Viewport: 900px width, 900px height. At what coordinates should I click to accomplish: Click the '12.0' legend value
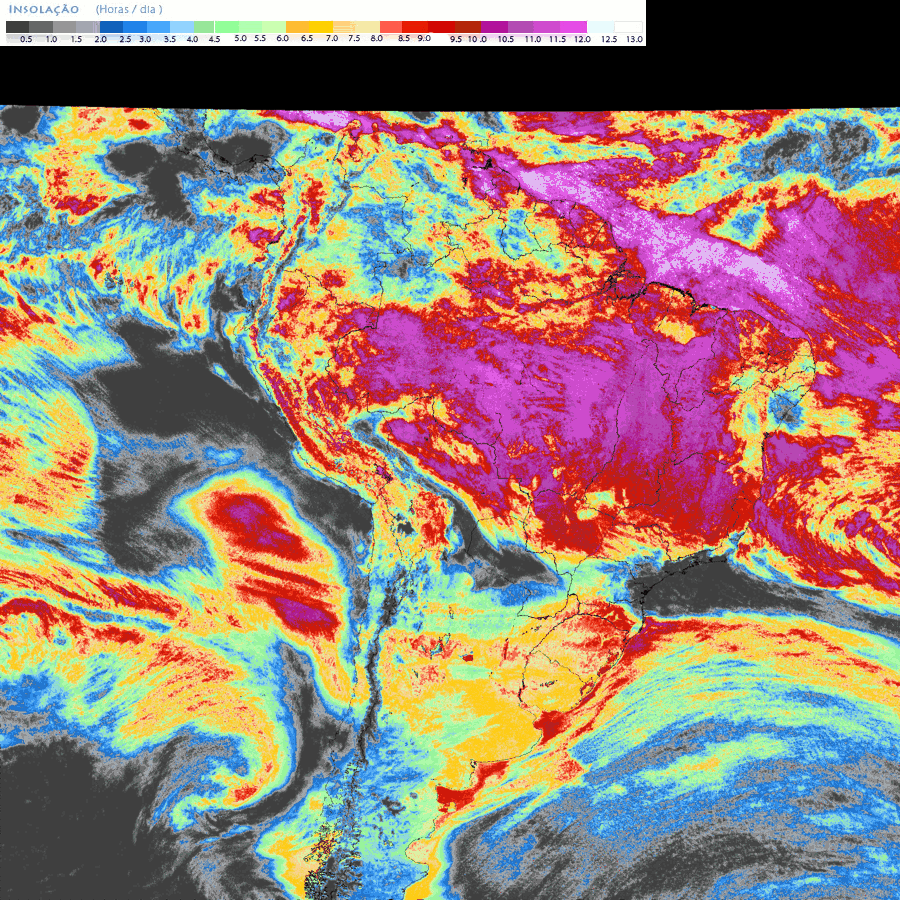583,39
